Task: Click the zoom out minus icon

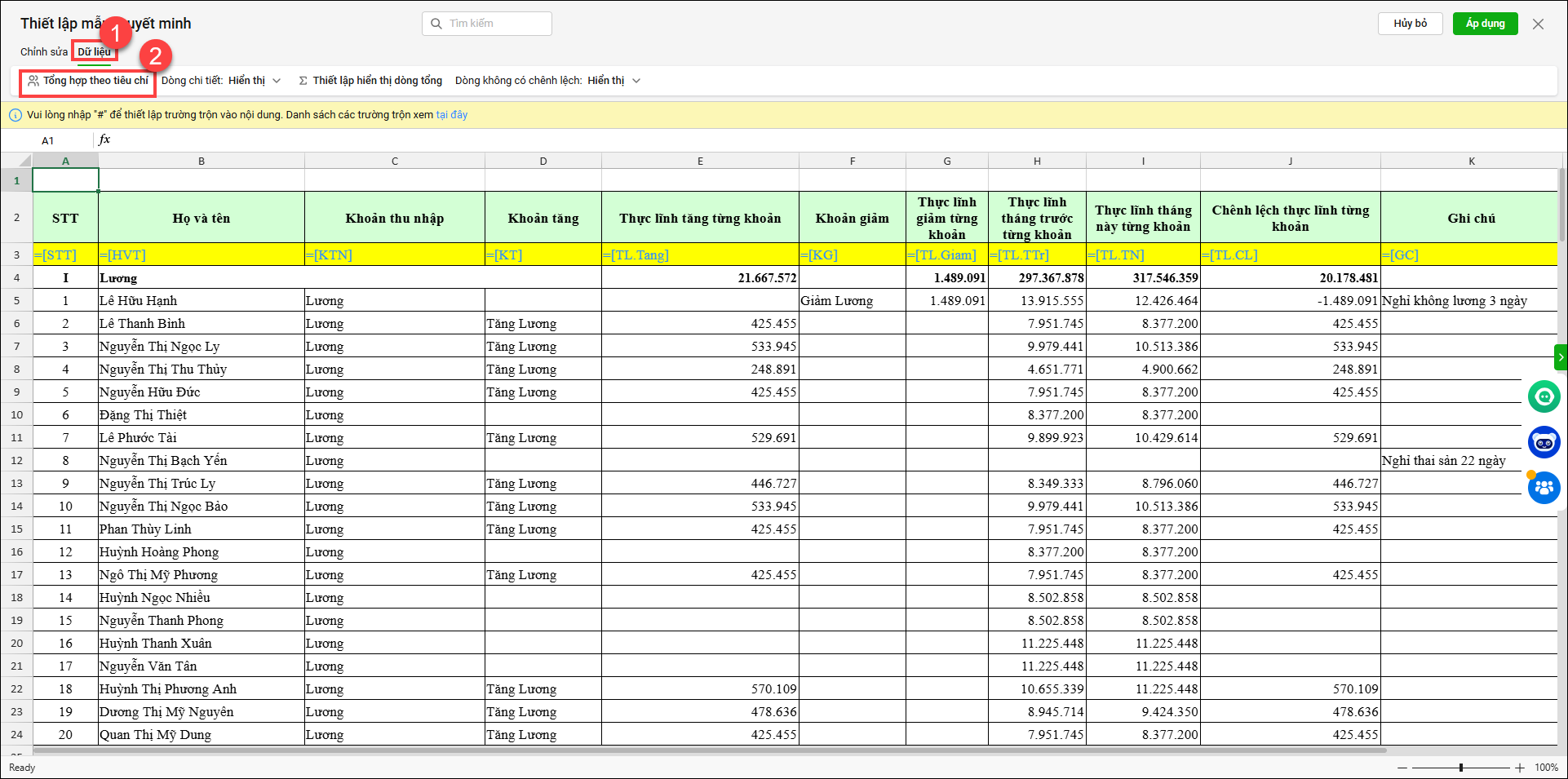Action: pyautogui.click(x=1402, y=768)
